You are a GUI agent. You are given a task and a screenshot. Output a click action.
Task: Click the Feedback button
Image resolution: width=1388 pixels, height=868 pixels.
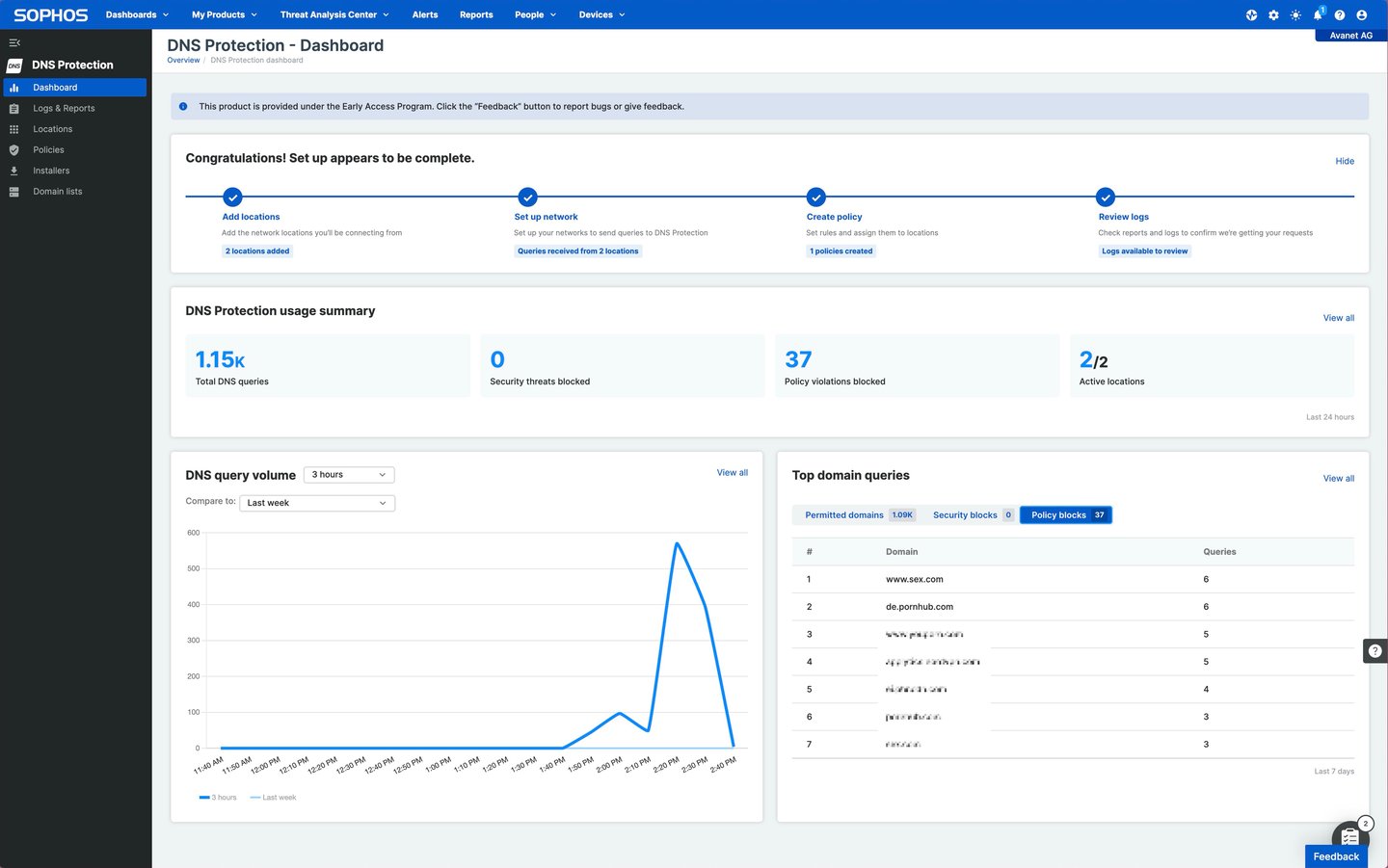1336,856
